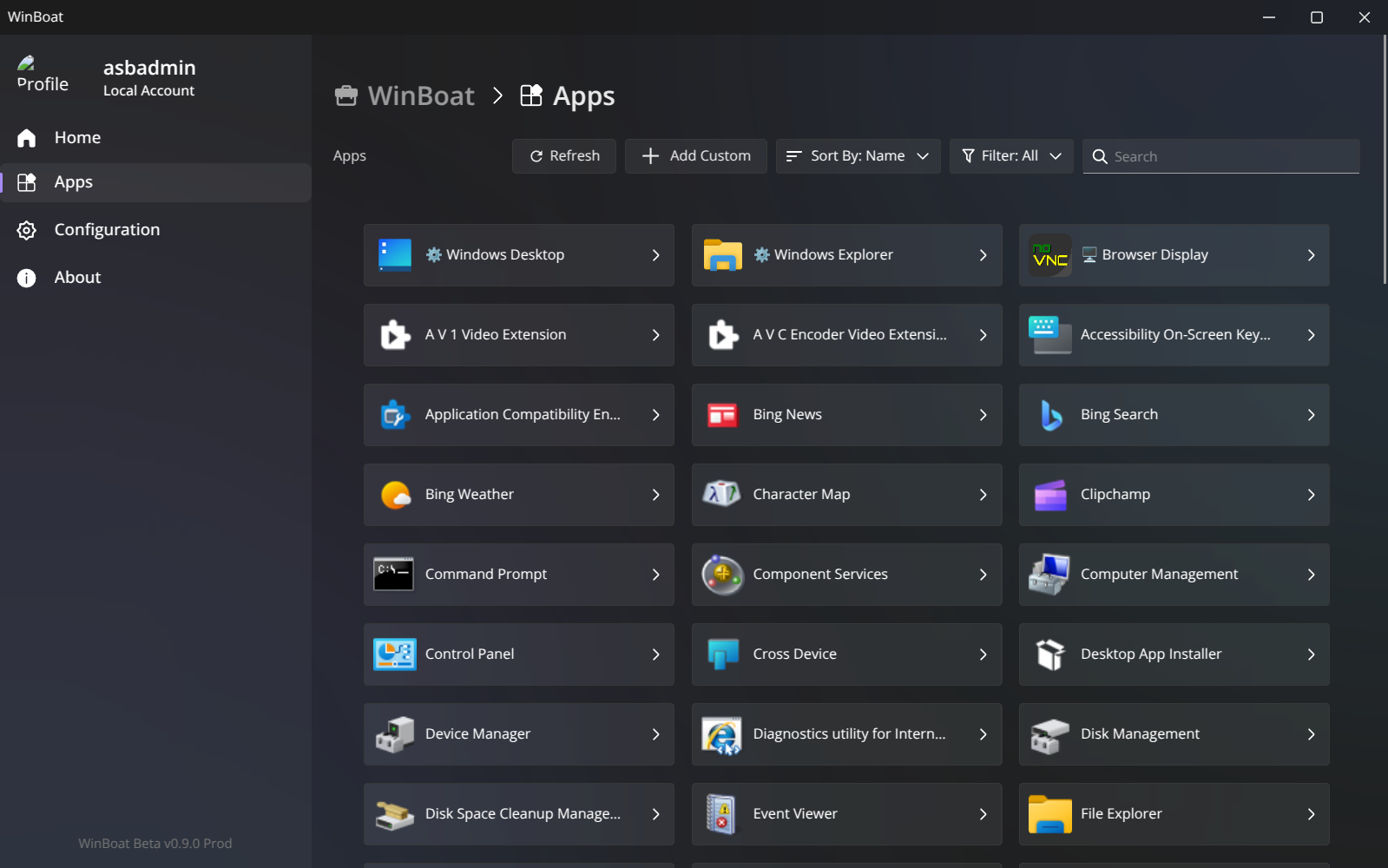The height and width of the screenshot is (868, 1388).
Task: Open the About page
Action: [x=156, y=278]
